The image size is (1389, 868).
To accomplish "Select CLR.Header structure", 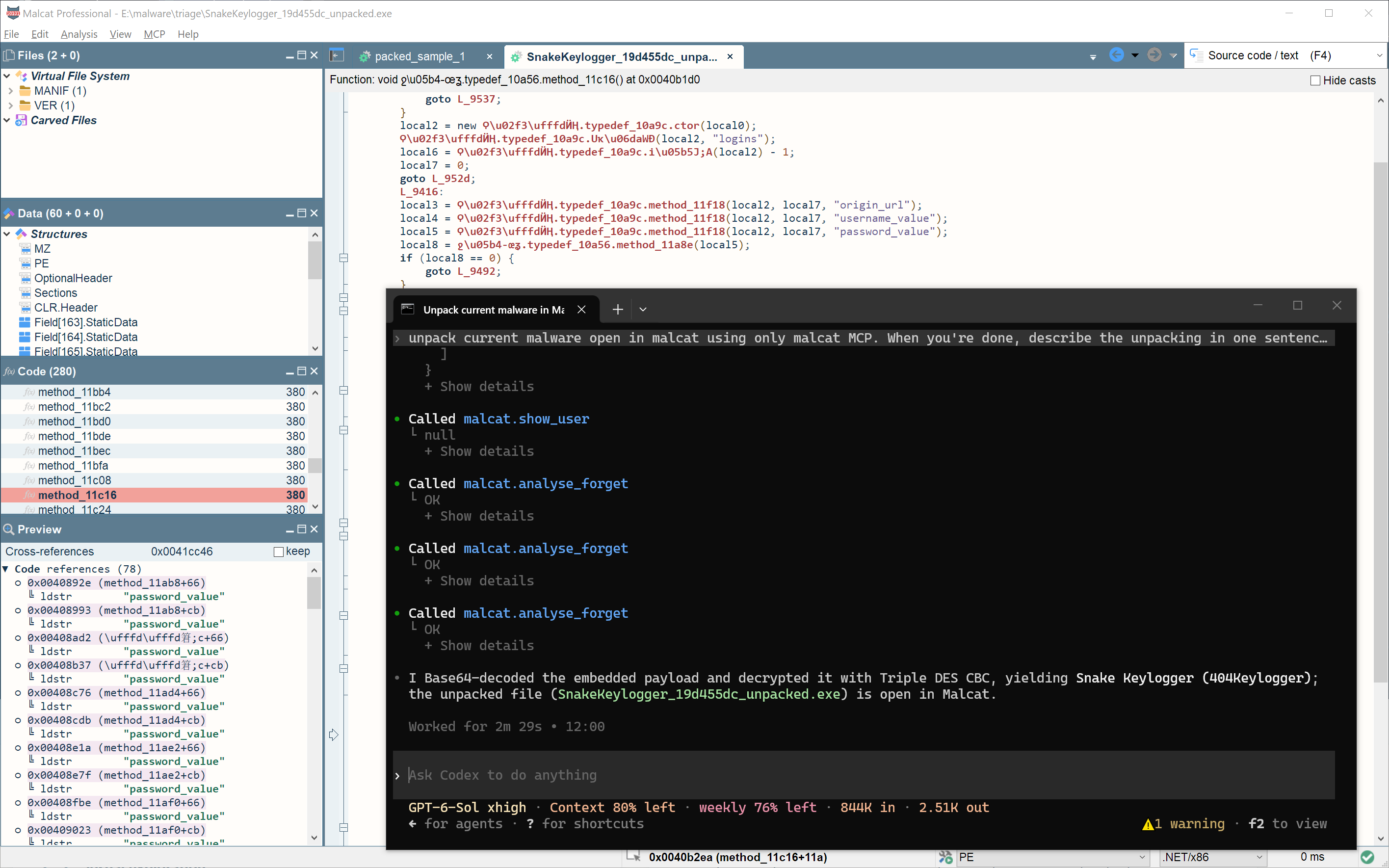I will [x=65, y=308].
